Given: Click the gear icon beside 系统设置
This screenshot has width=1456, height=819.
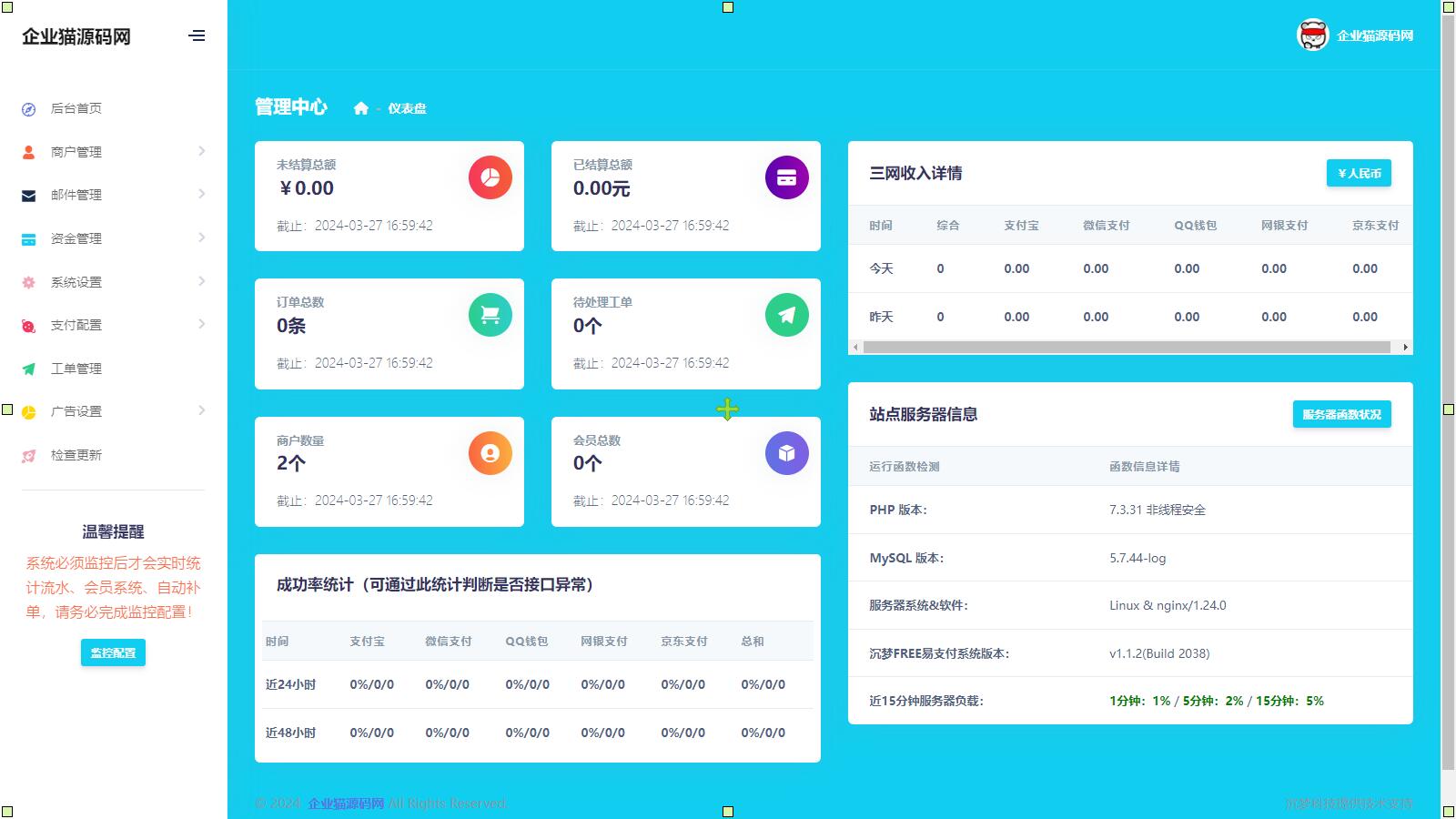Looking at the screenshot, I should coord(29,282).
